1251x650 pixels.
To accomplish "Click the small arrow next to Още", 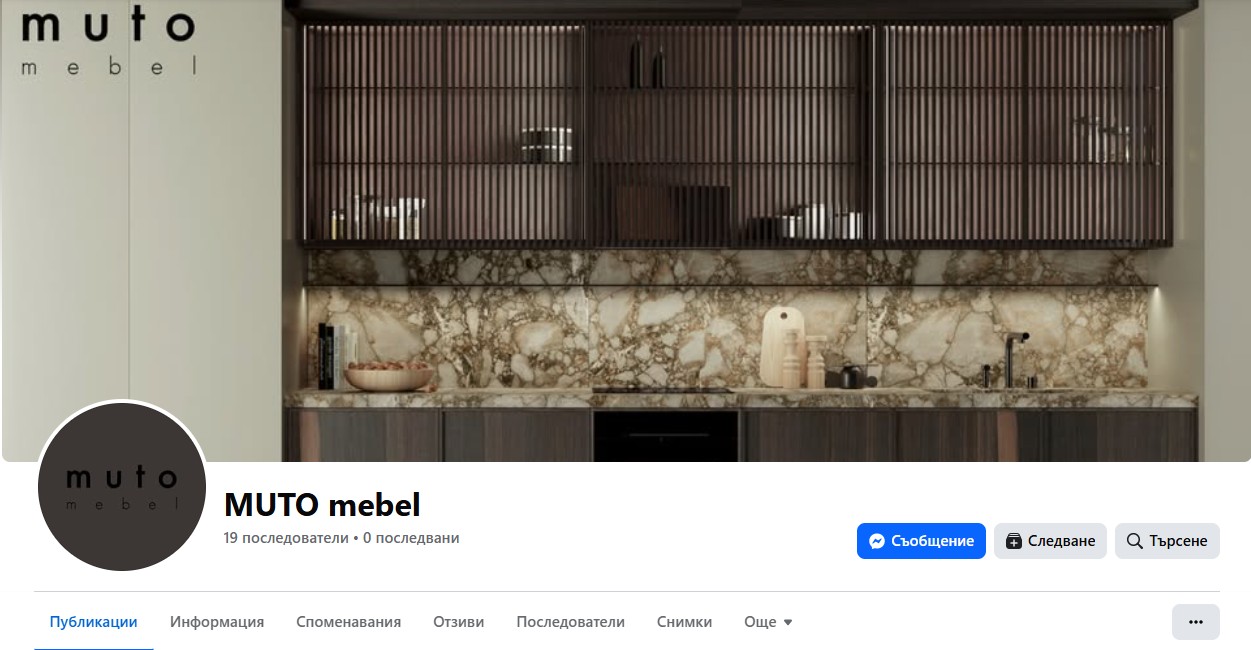I will pyautogui.click(x=788, y=622).
